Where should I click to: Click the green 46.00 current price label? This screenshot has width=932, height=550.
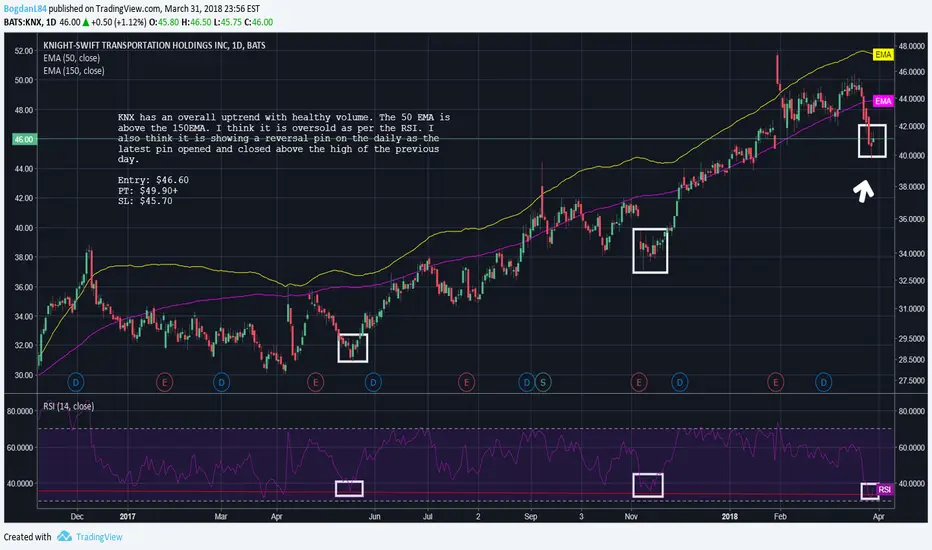pyautogui.click(x=24, y=139)
